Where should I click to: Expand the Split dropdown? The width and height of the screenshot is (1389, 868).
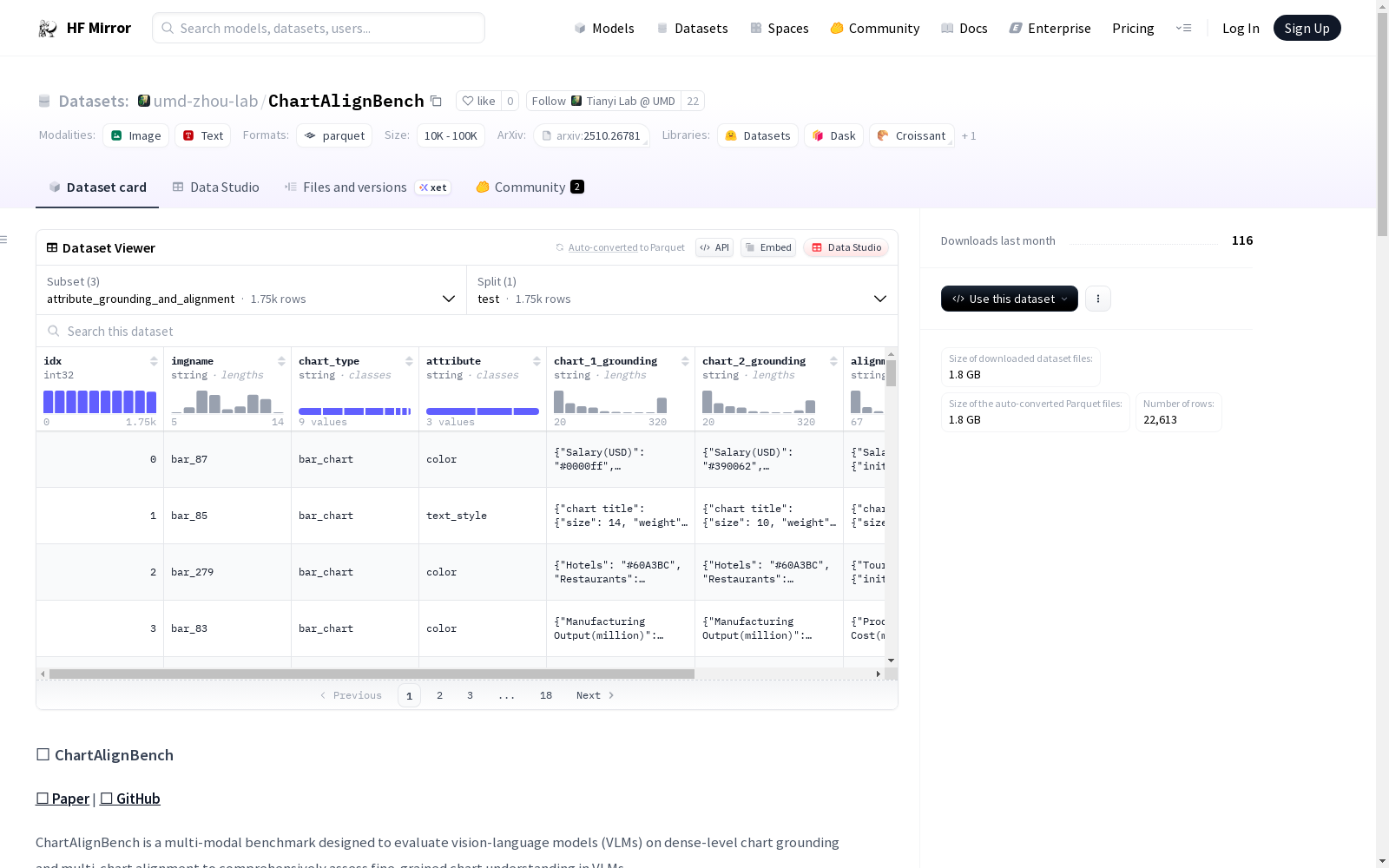coord(682,290)
